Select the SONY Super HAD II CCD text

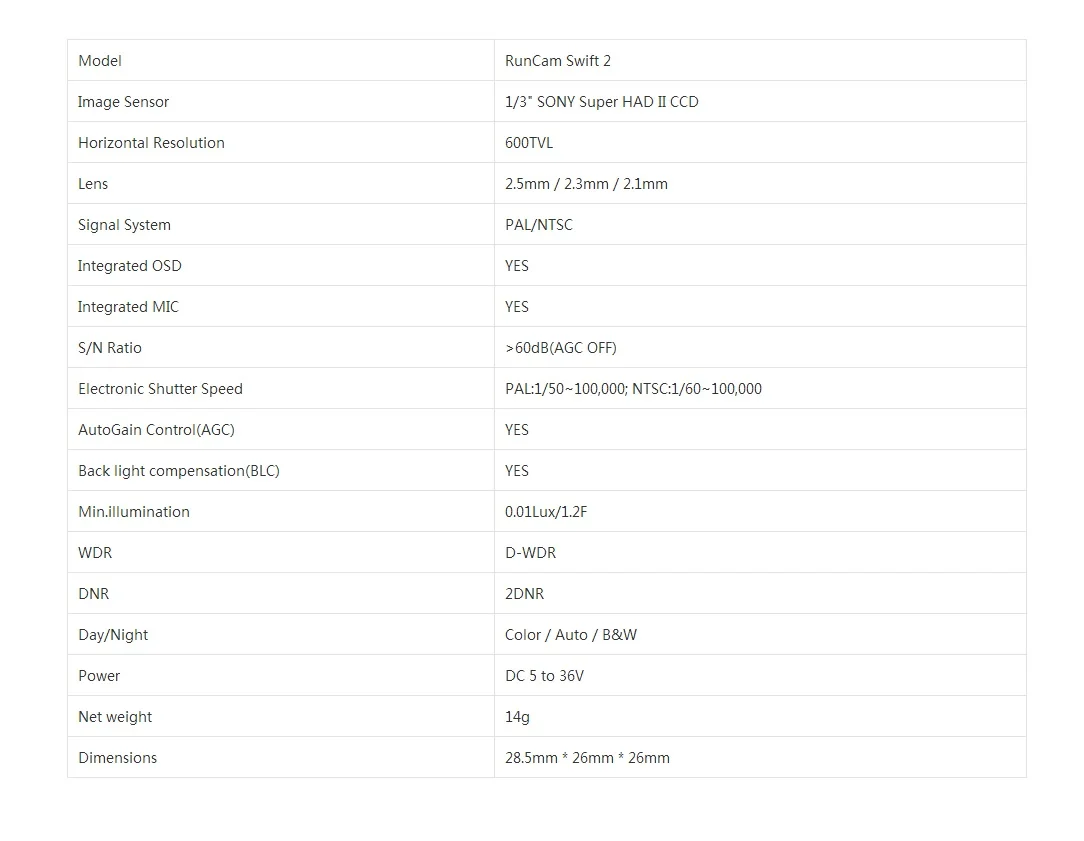tap(617, 102)
